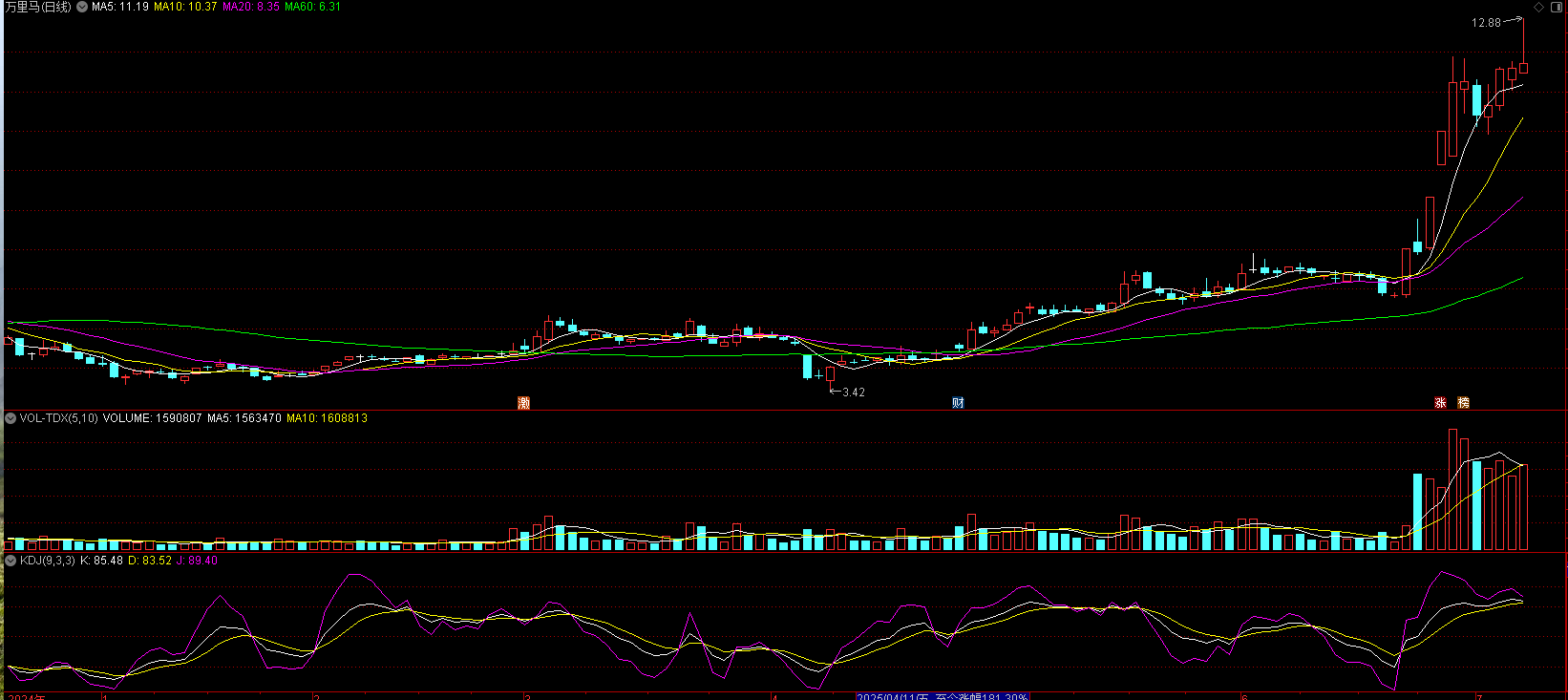Click the magenta MA20: 8.35 label
This screenshot has width=1568, height=700.
point(251,7)
